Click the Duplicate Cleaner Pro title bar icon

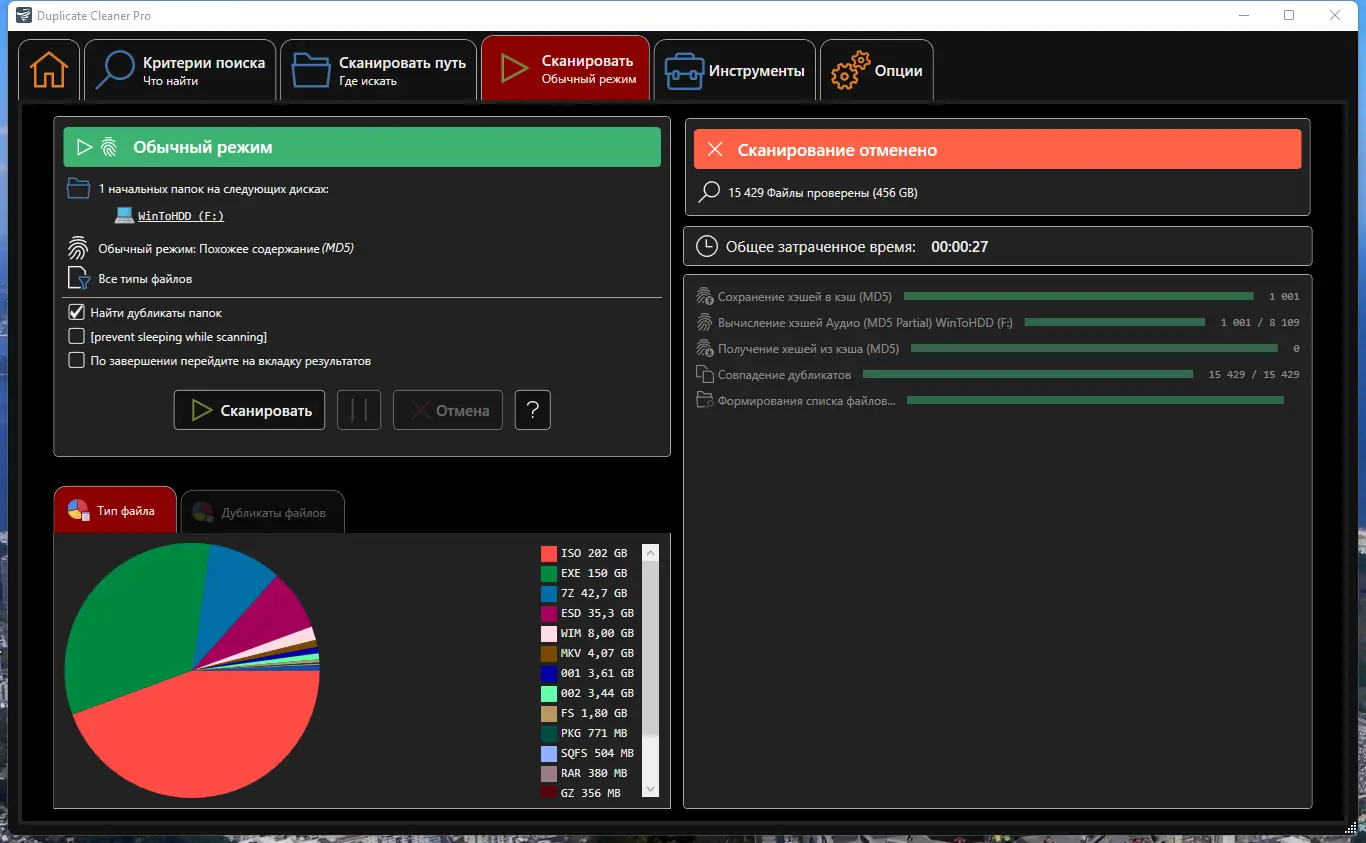24,16
